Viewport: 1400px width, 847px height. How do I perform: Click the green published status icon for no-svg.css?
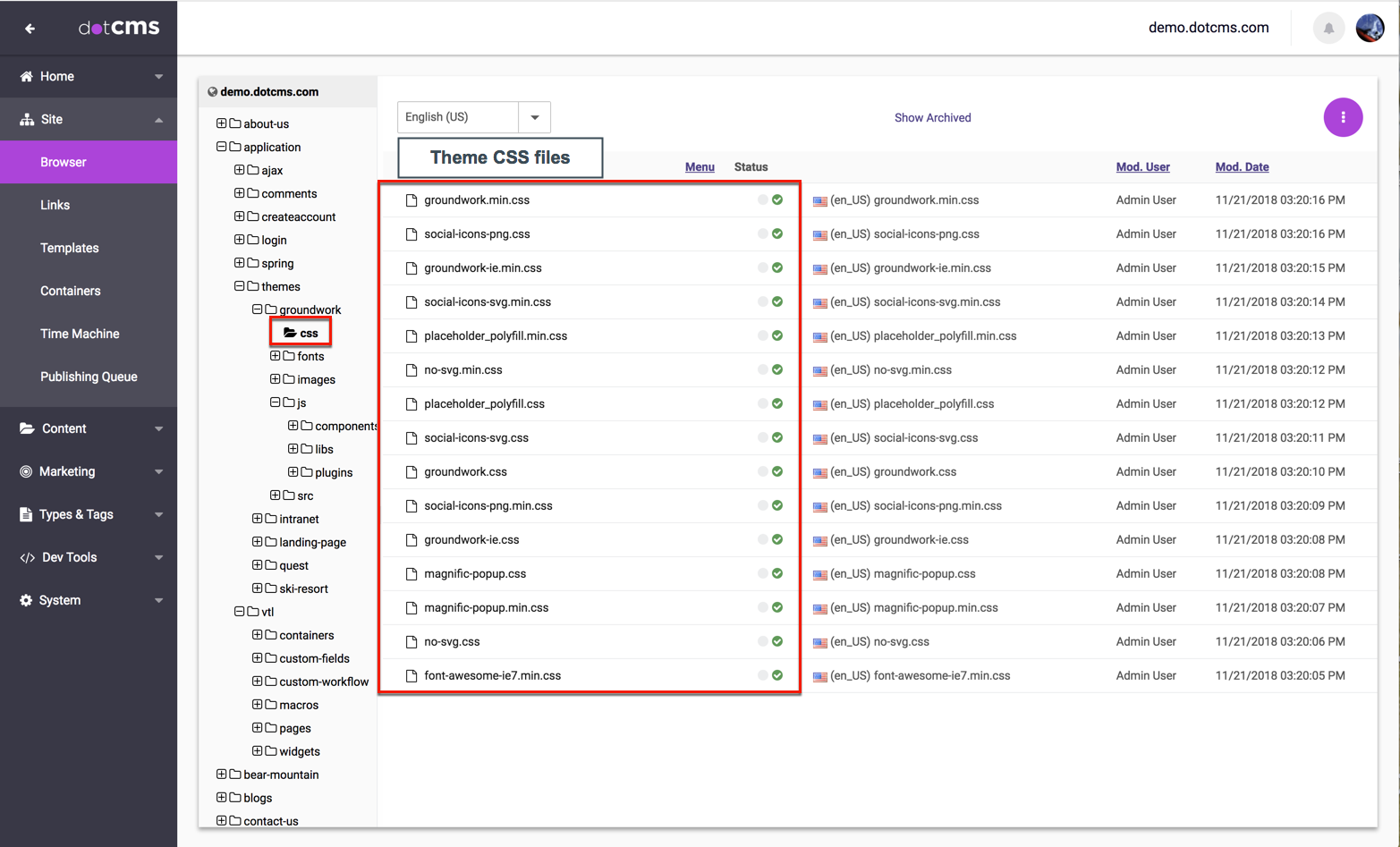click(777, 641)
